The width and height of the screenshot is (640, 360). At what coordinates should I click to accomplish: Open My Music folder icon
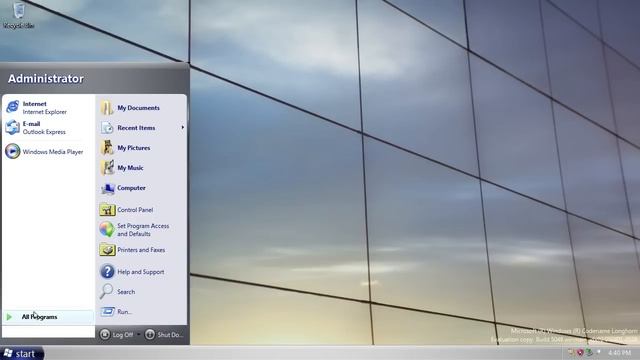(107, 167)
